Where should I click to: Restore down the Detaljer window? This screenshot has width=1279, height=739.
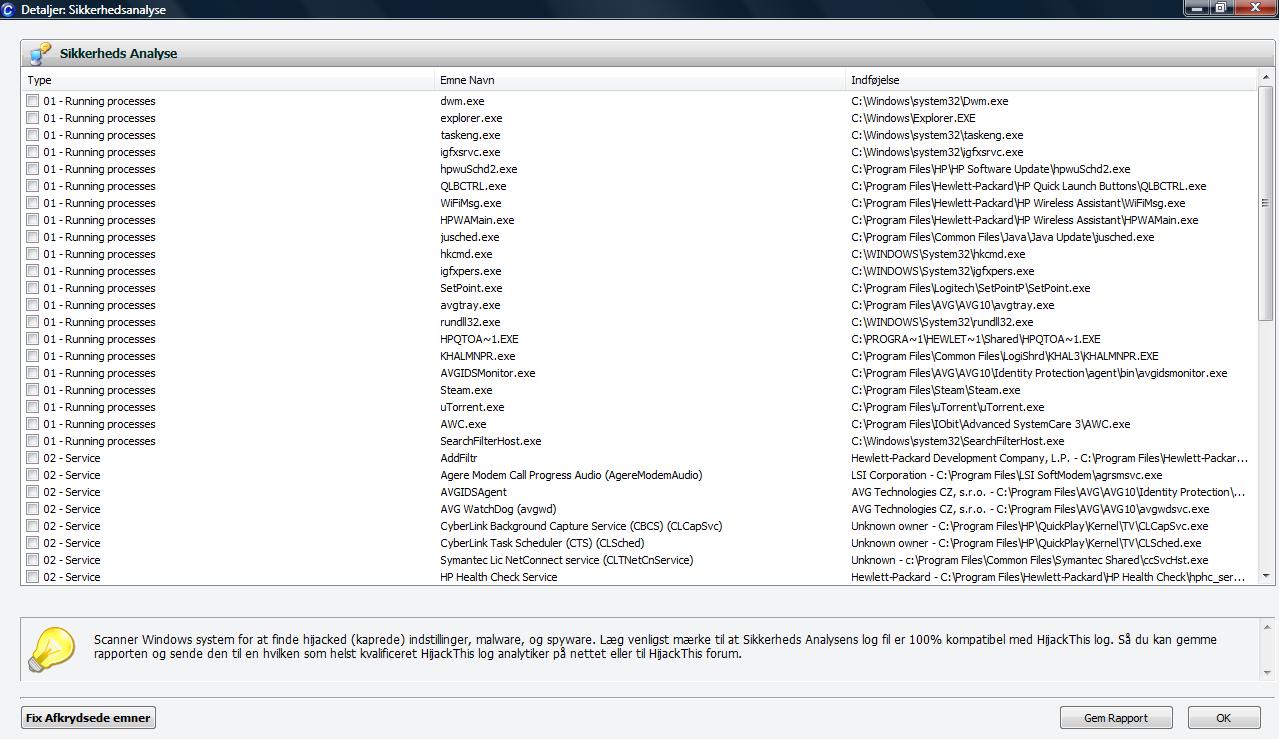1221,8
